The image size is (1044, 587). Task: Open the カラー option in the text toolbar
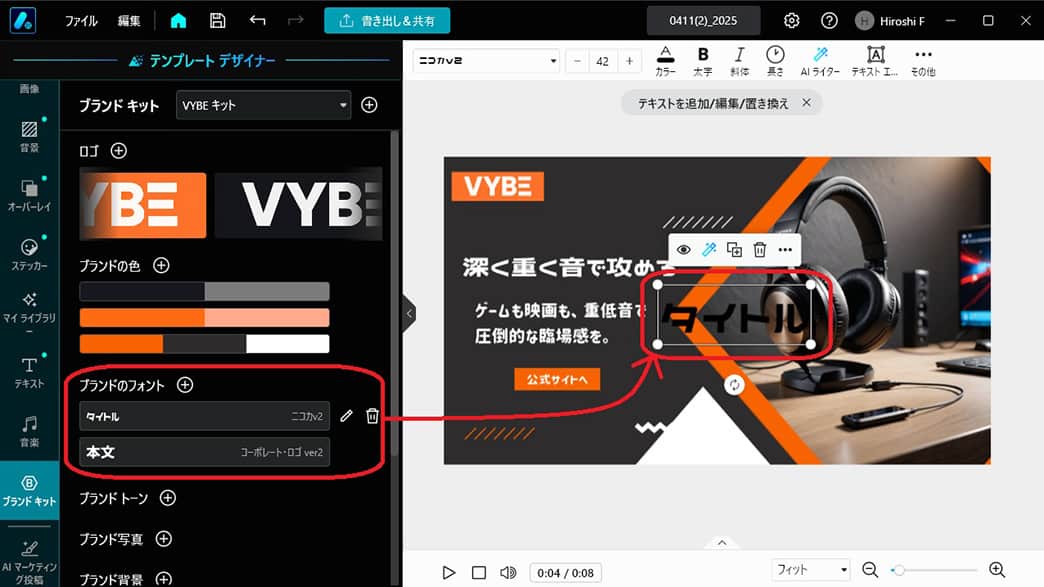666,60
